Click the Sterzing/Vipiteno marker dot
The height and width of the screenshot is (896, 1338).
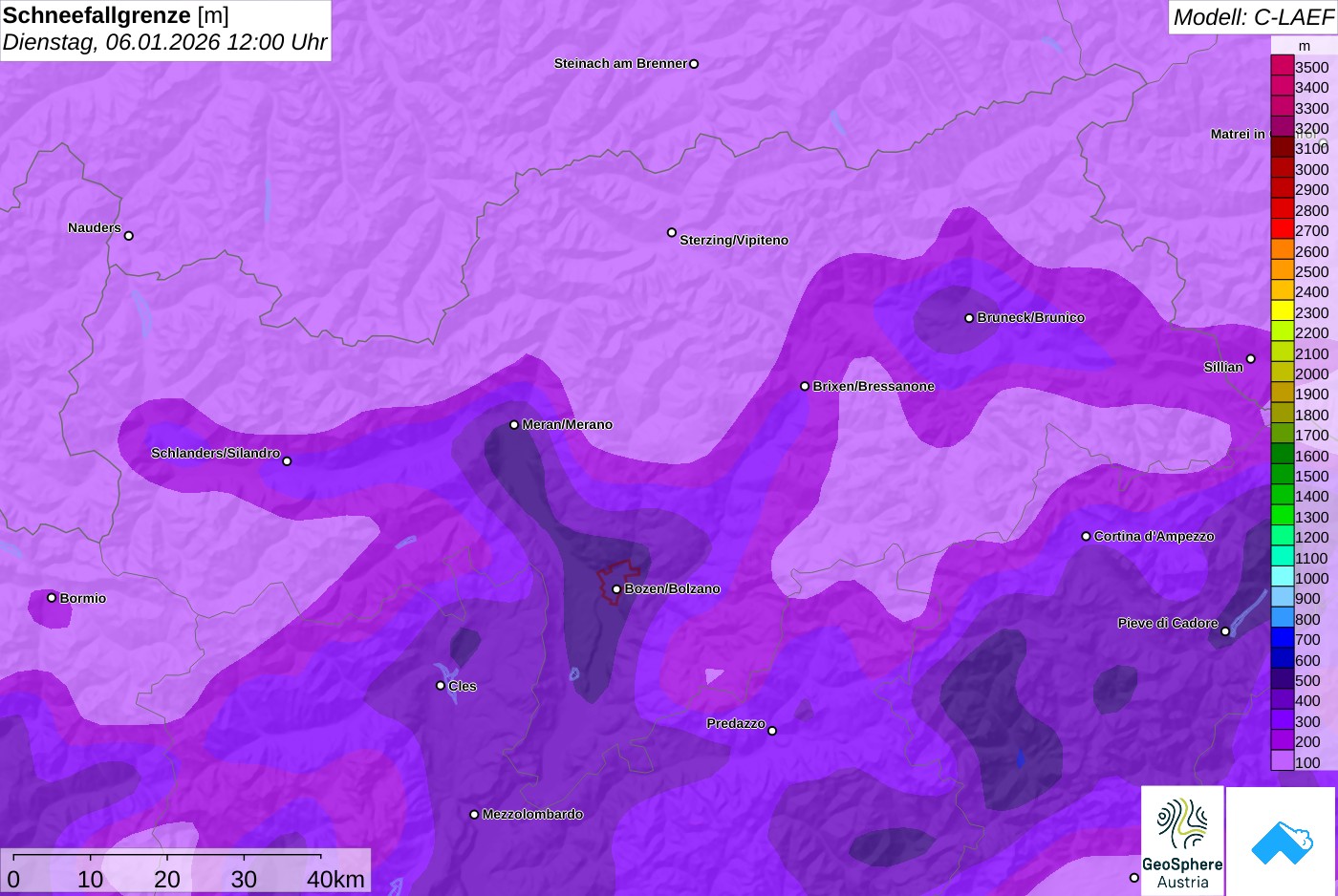pos(672,232)
